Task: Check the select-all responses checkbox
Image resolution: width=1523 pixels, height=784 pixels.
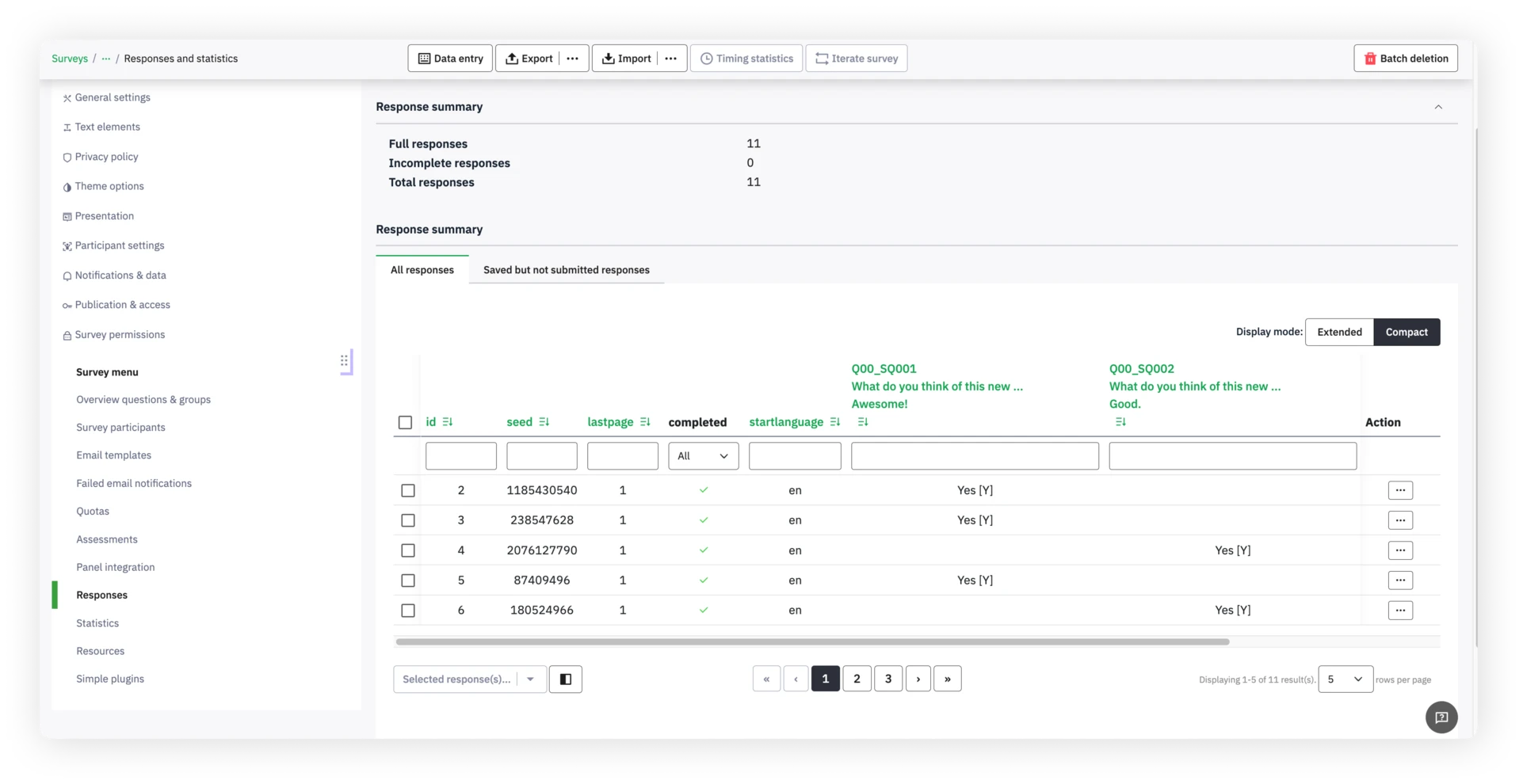Action: coord(405,423)
